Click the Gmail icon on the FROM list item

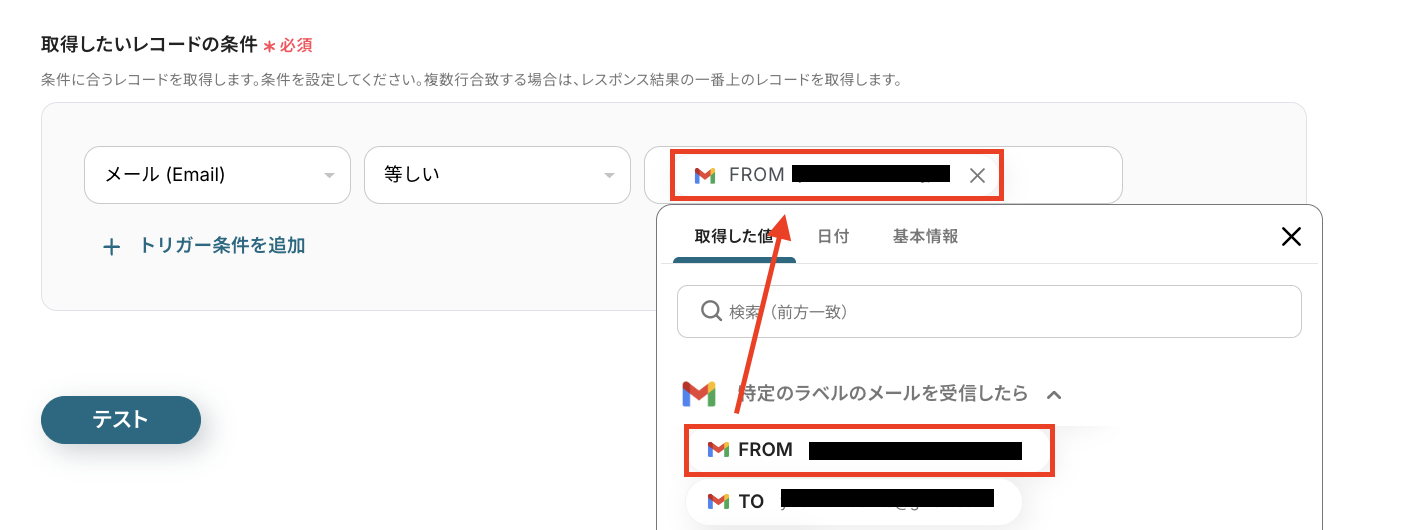718,450
